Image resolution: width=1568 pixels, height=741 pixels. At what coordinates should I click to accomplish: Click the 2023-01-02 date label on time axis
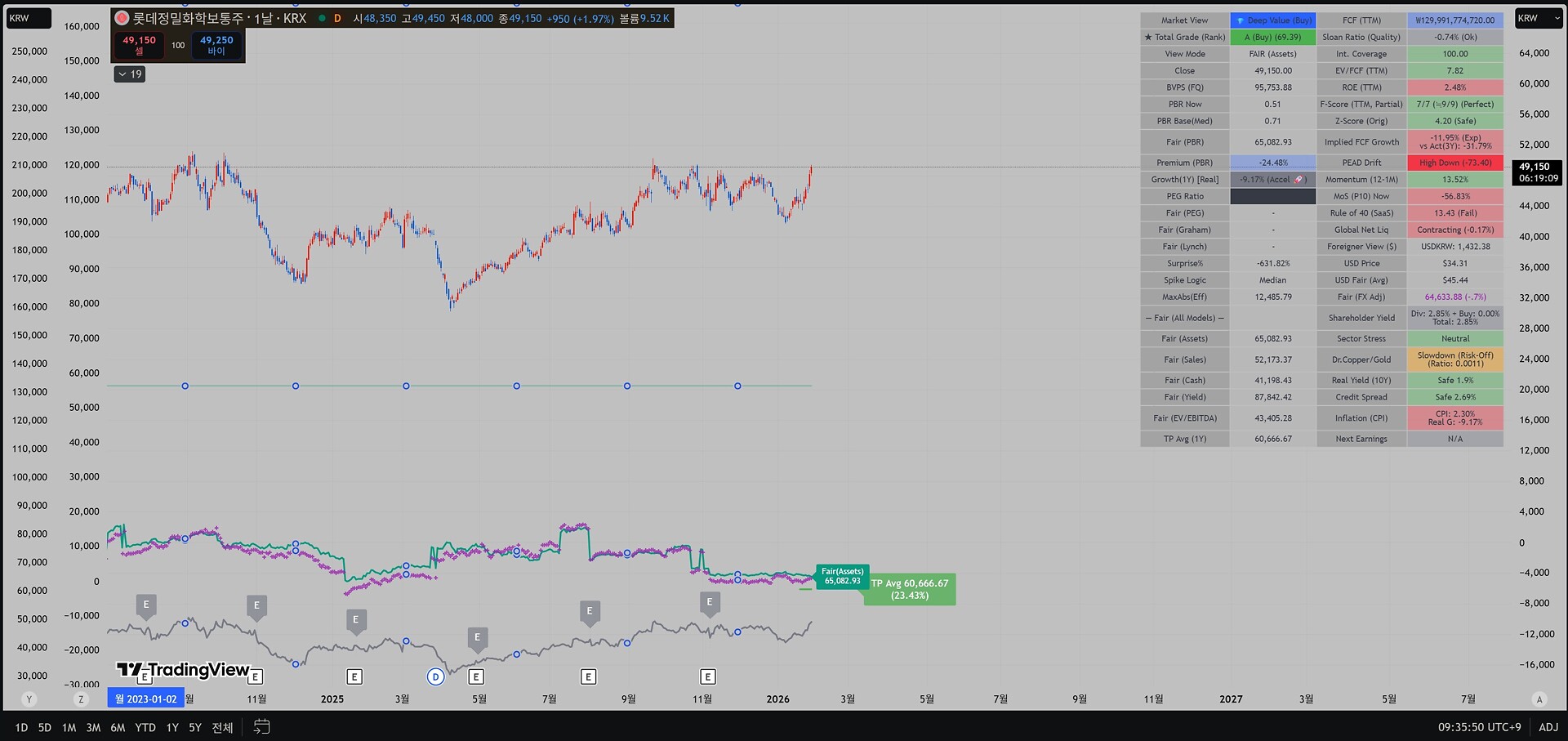point(145,699)
